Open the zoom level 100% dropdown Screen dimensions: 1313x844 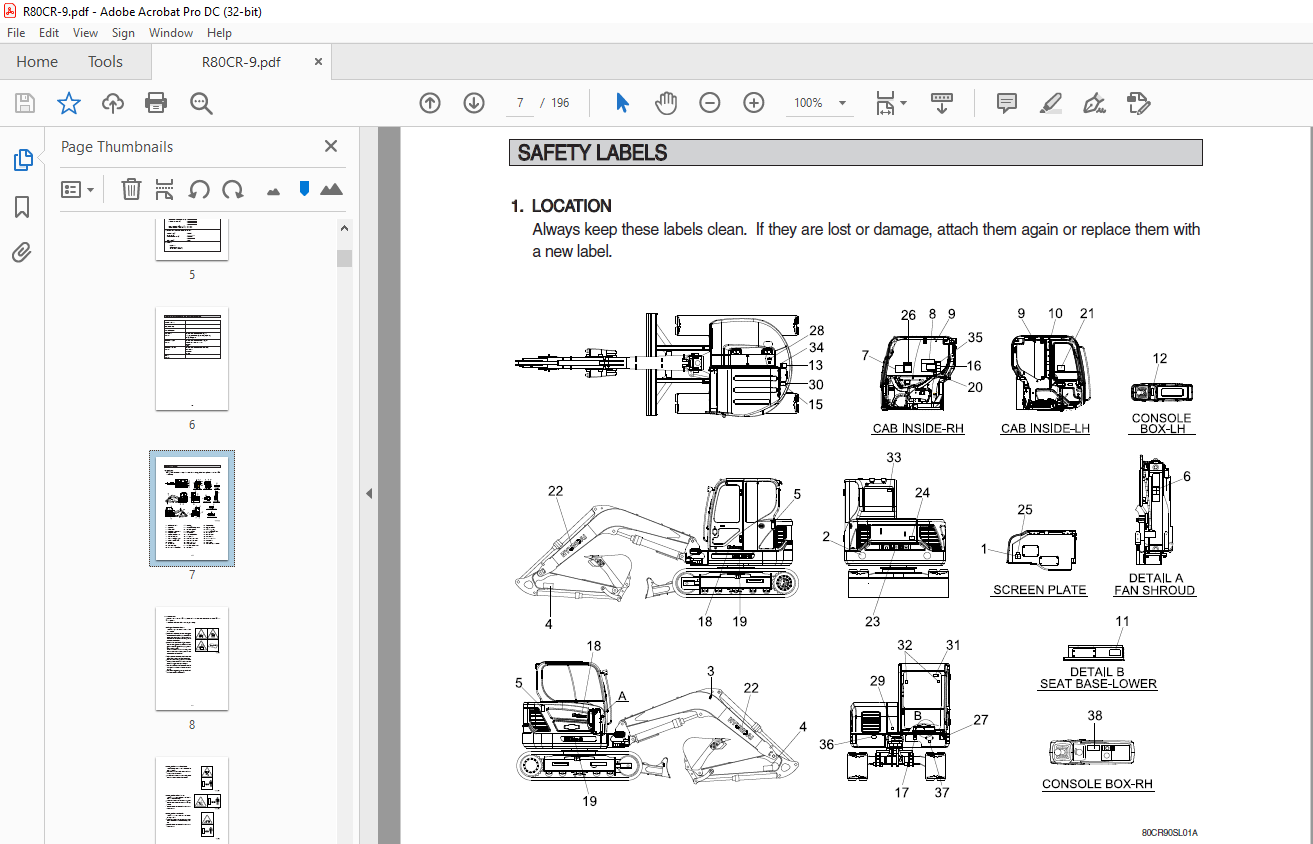pyautogui.click(x=842, y=103)
